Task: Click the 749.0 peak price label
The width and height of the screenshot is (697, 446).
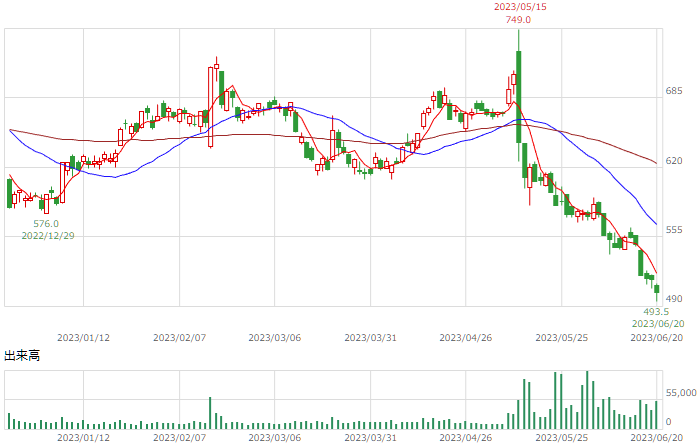Action: coord(518,20)
